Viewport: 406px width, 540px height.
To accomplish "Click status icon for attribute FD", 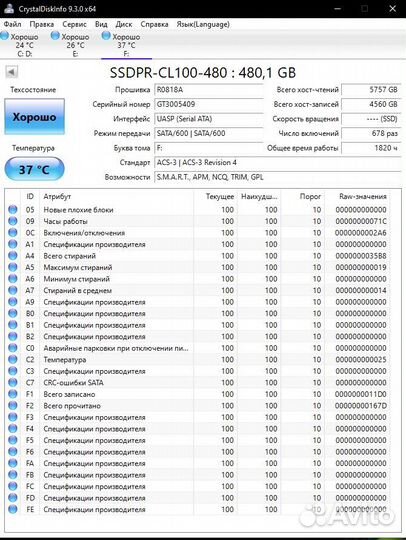I will coord(13,498).
